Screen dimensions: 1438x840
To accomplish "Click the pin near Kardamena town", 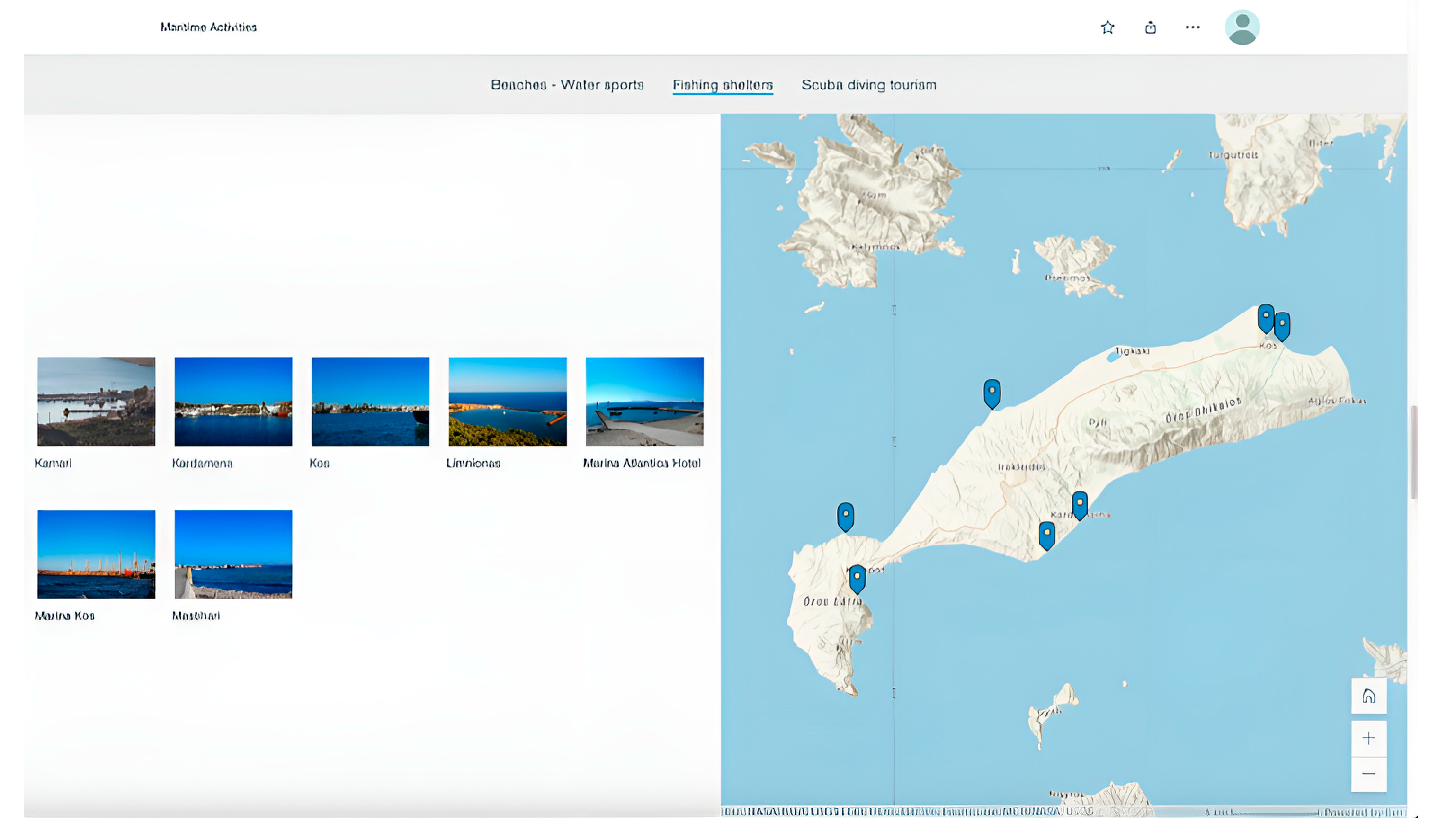I will (x=1079, y=504).
